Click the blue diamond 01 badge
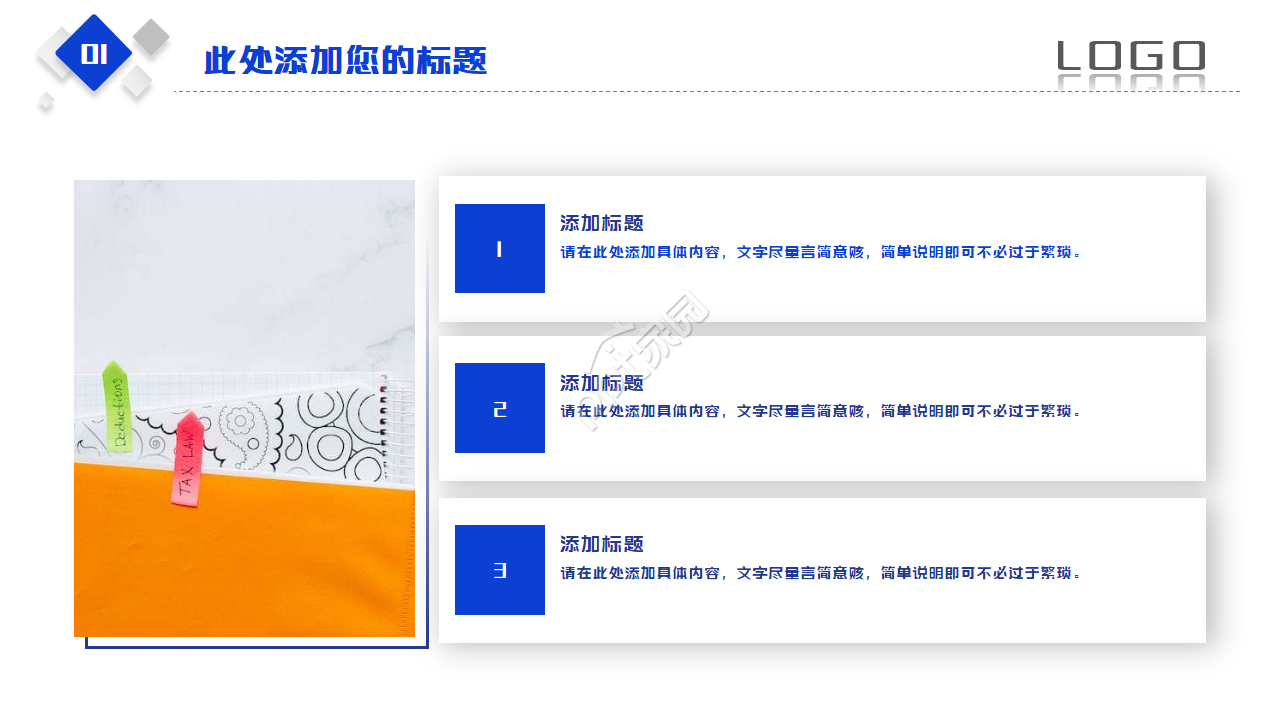 tap(94, 53)
